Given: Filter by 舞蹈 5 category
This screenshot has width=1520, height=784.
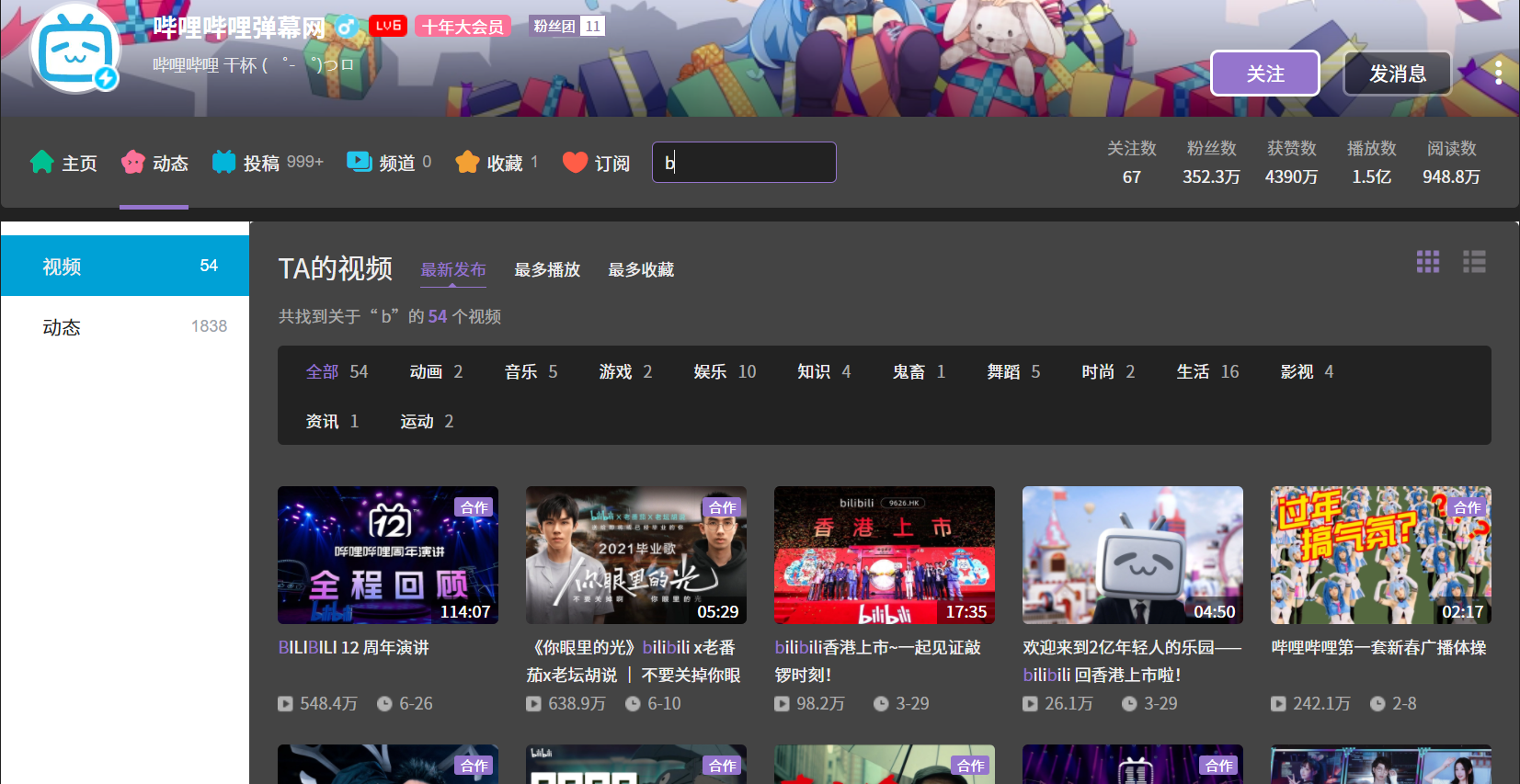Looking at the screenshot, I should [x=1013, y=371].
